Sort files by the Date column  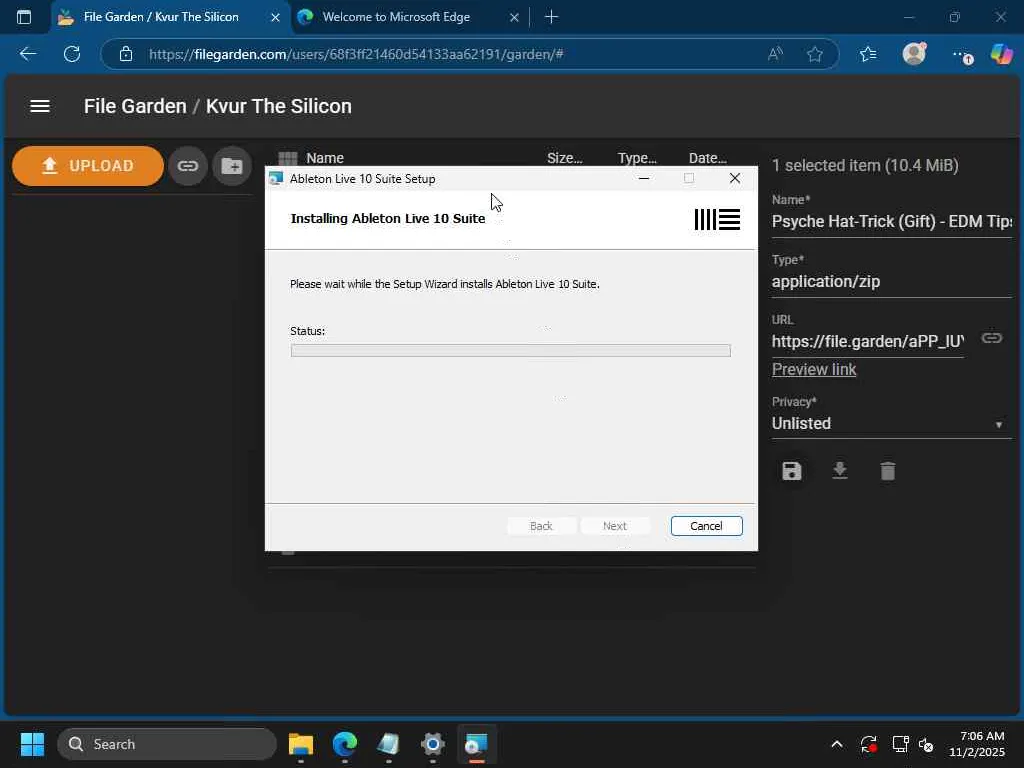(x=707, y=158)
